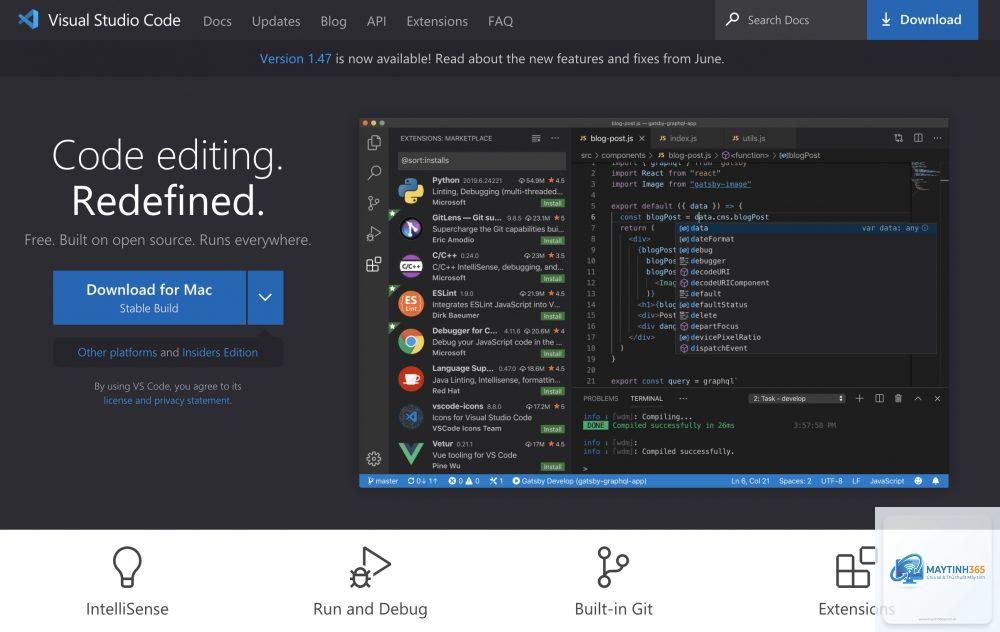Select Run icon in activity bar
The height and width of the screenshot is (632, 1000).
[374, 233]
